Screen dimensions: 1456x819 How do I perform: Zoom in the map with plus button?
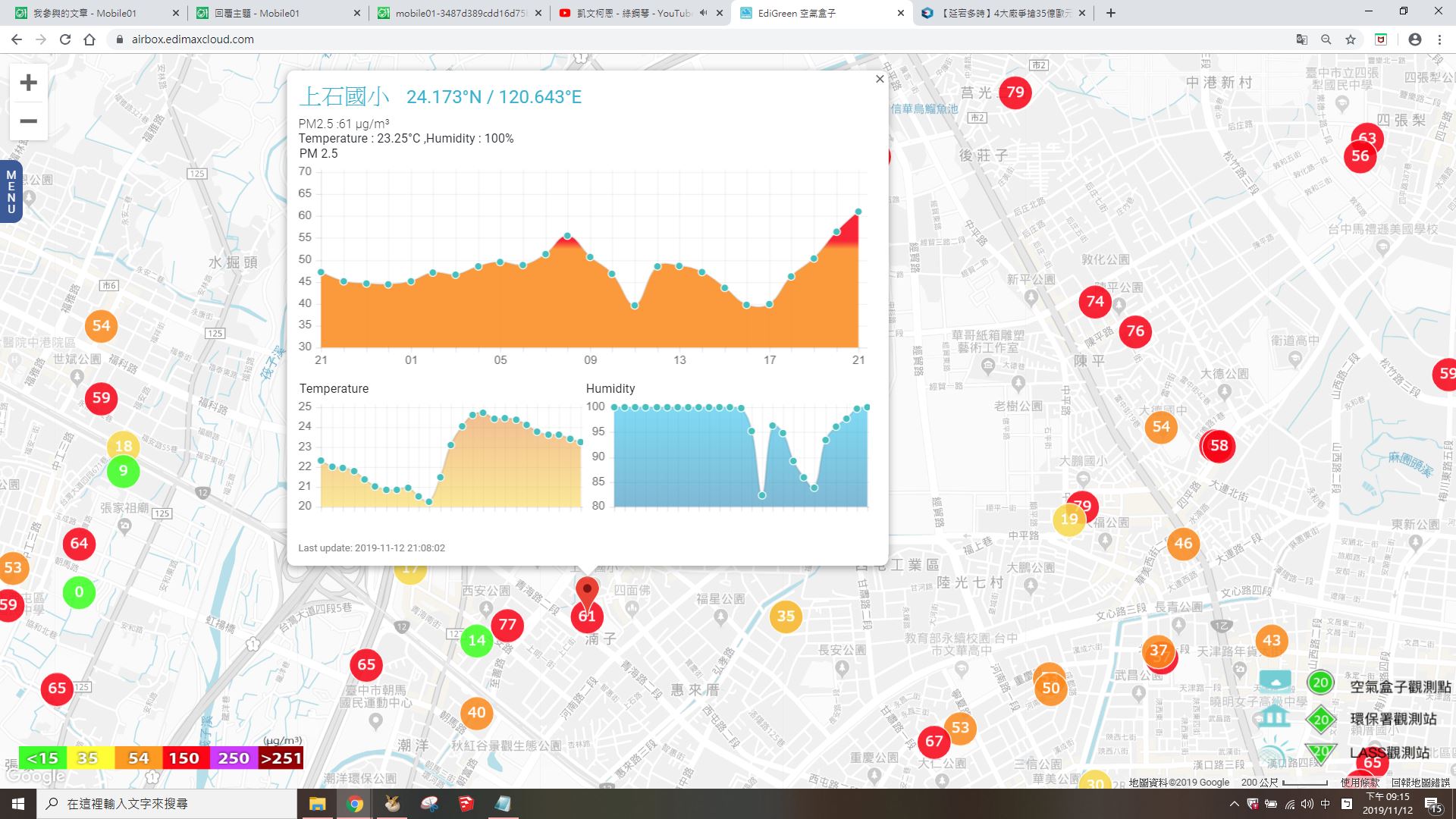pyautogui.click(x=28, y=83)
